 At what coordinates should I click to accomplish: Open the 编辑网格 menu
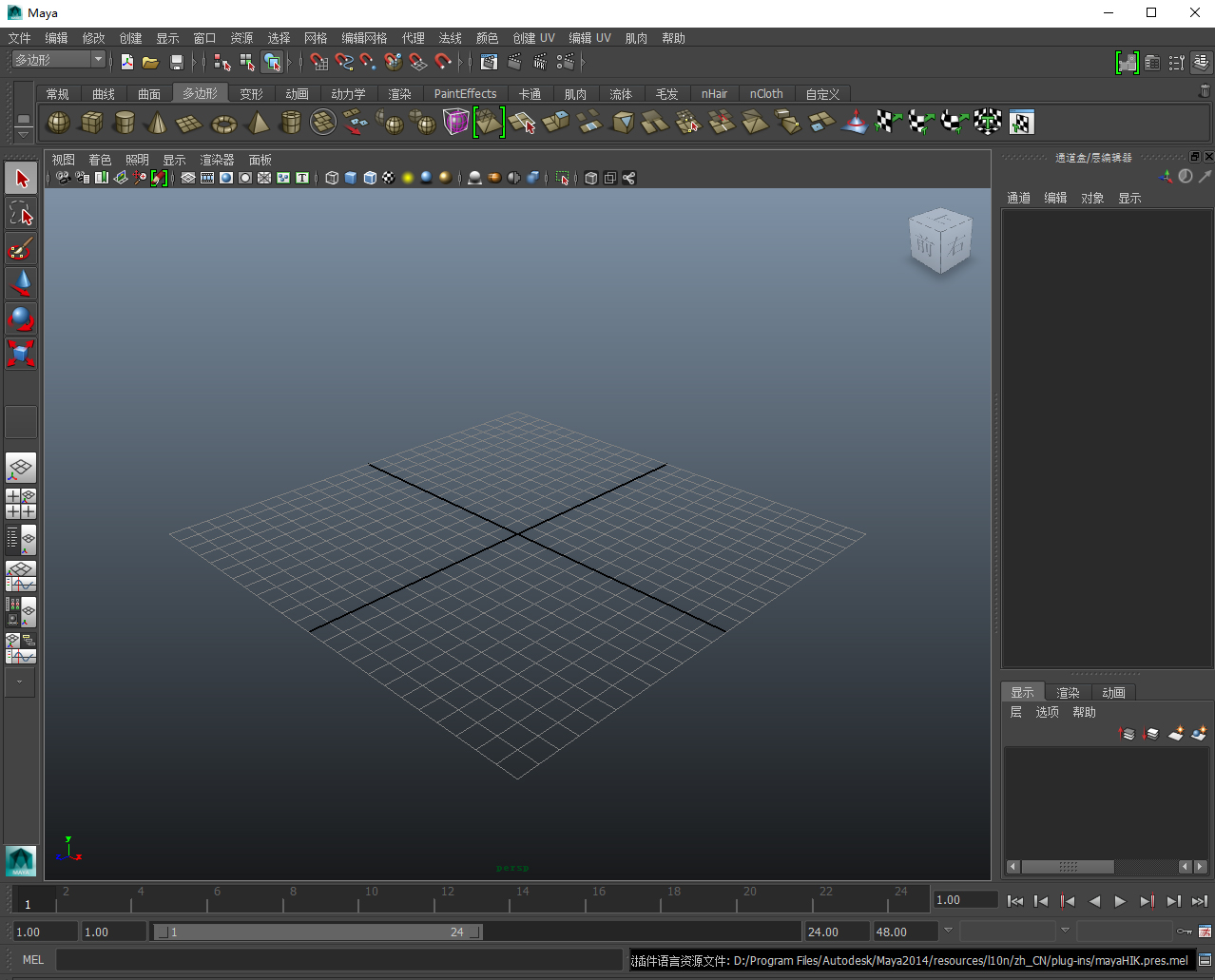pos(364,38)
